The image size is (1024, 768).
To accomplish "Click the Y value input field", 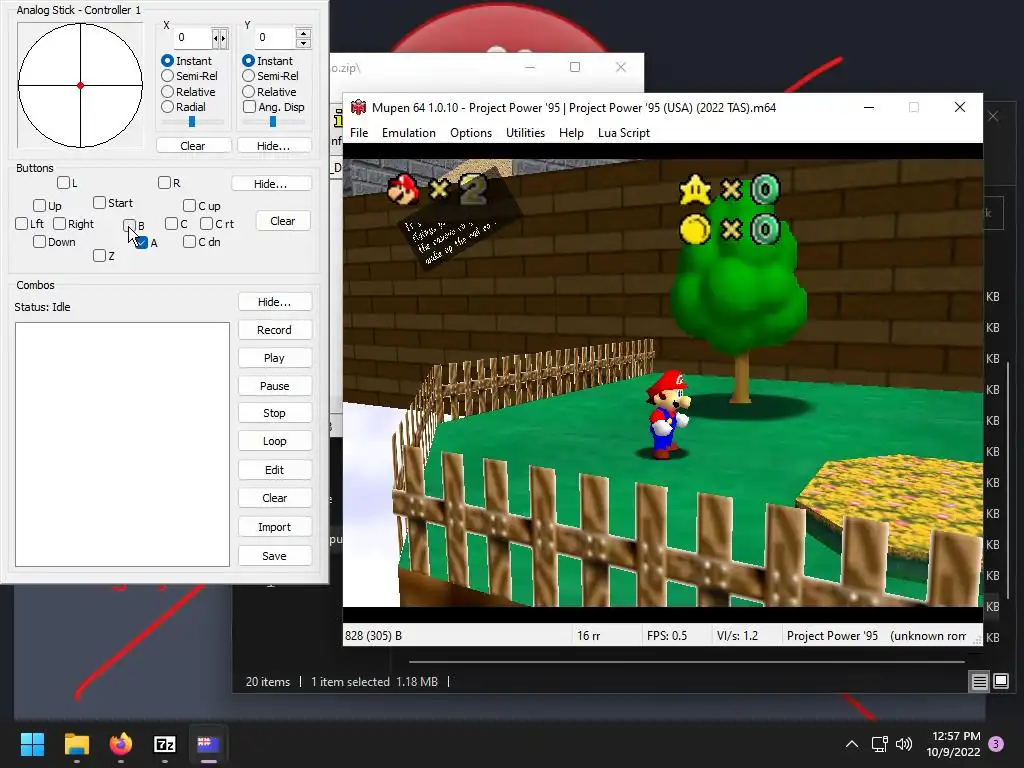I will point(274,37).
